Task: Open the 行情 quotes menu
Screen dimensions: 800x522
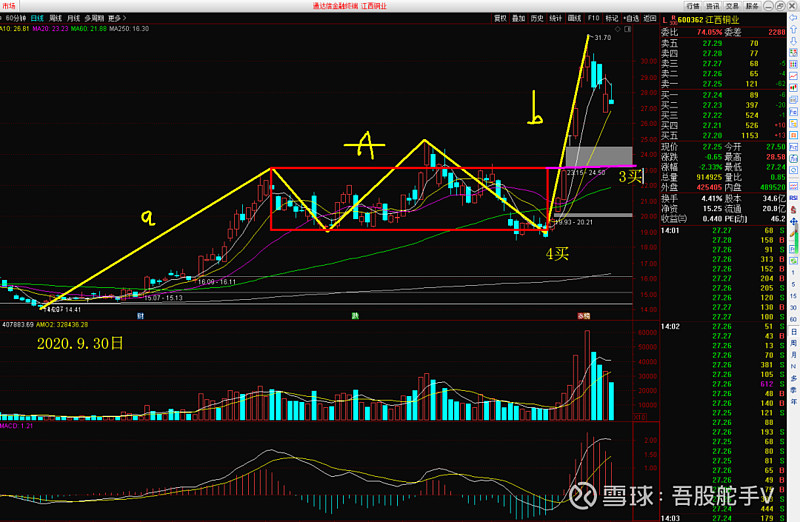Action: [693, 6]
